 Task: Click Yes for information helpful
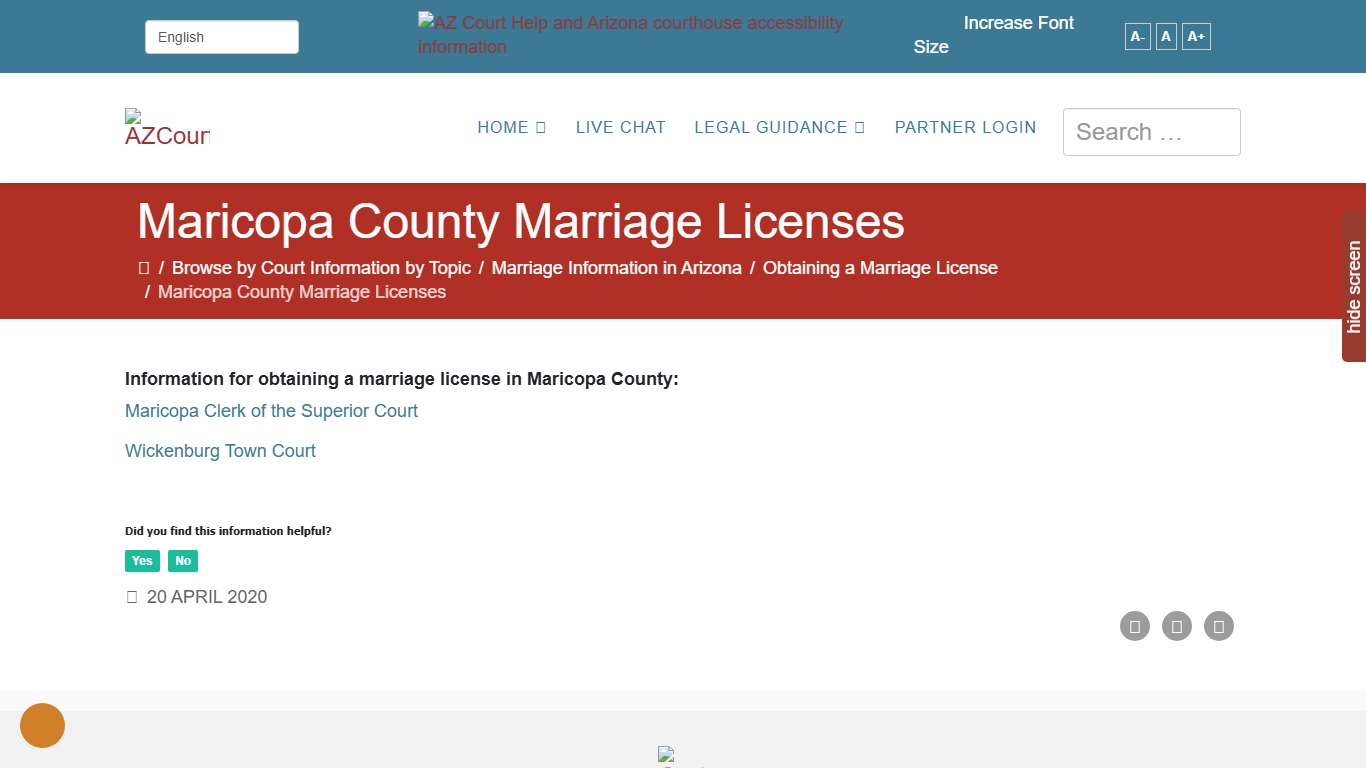pos(142,561)
